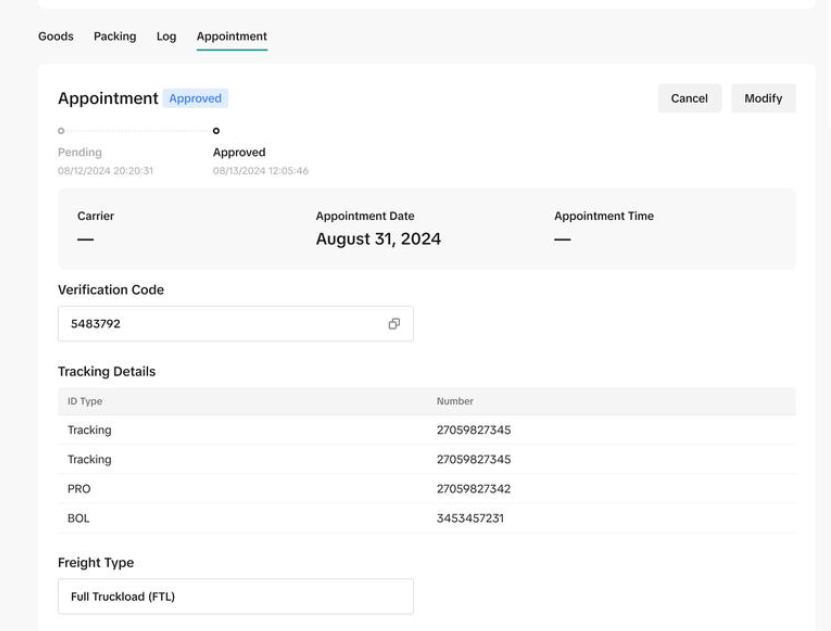
Task: Click the Modify appointment button
Action: (763, 98)
